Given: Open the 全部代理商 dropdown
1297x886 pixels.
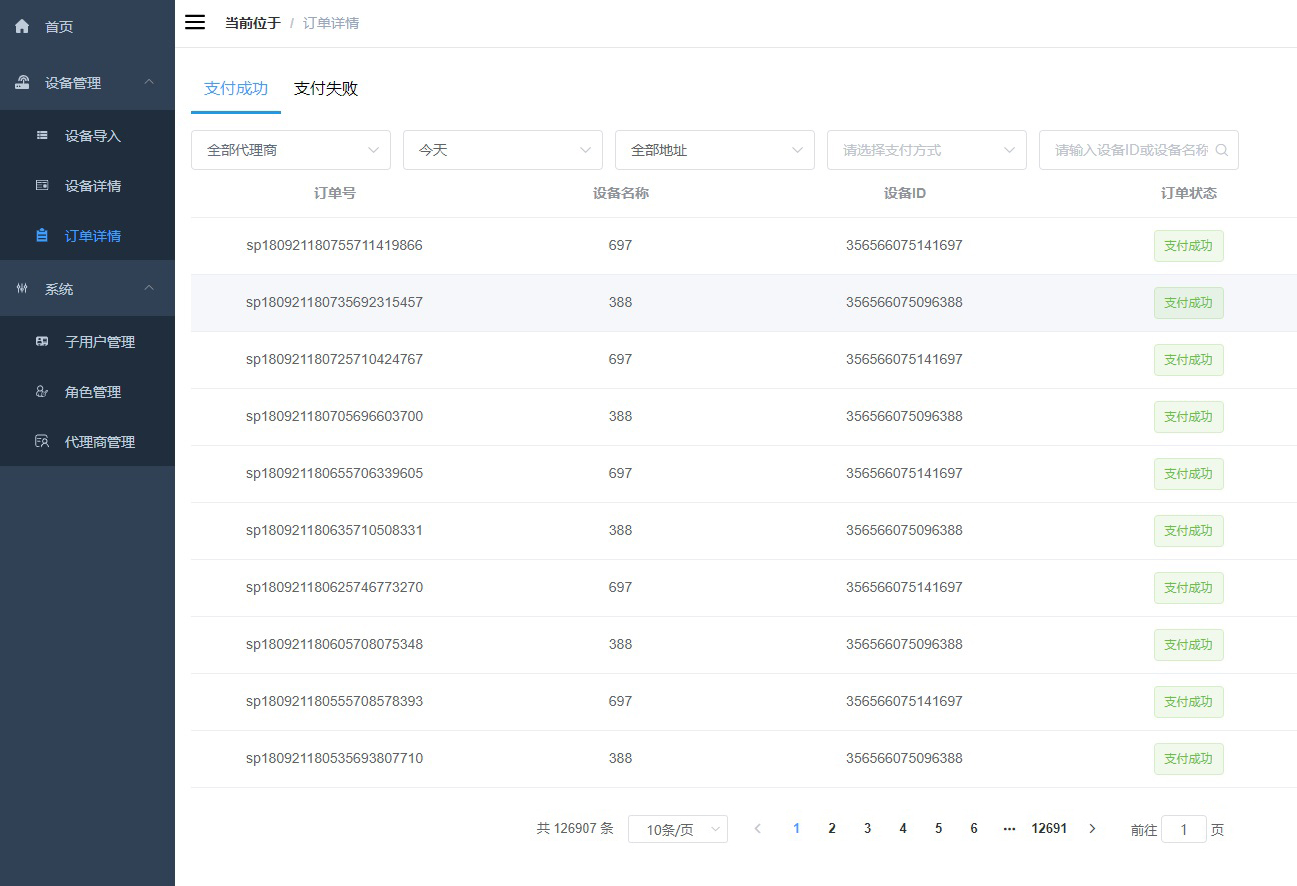Looking at the screenshot, I should 290,150.
